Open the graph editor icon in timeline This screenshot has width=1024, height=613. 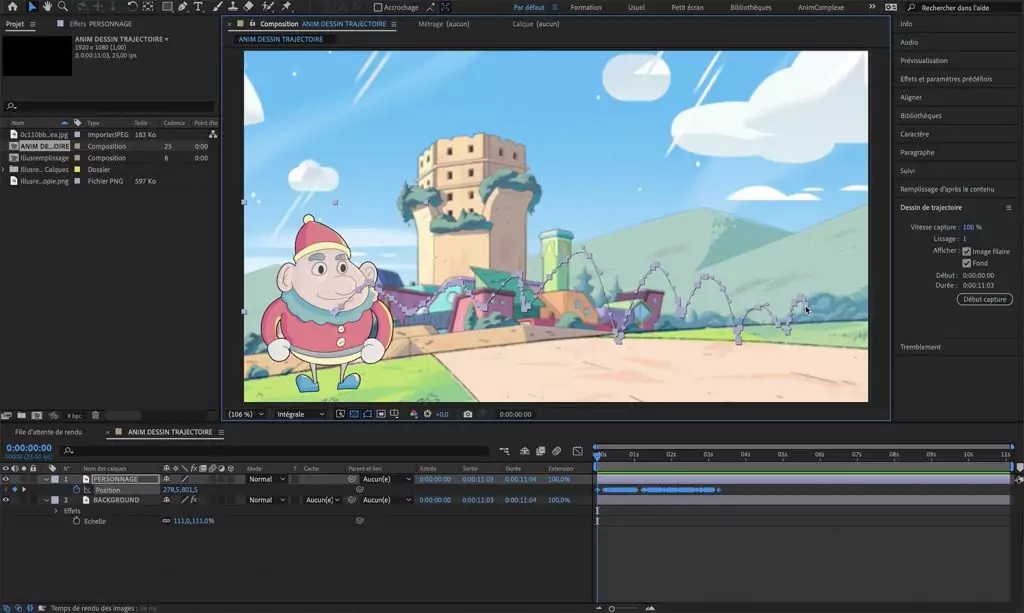577,450
